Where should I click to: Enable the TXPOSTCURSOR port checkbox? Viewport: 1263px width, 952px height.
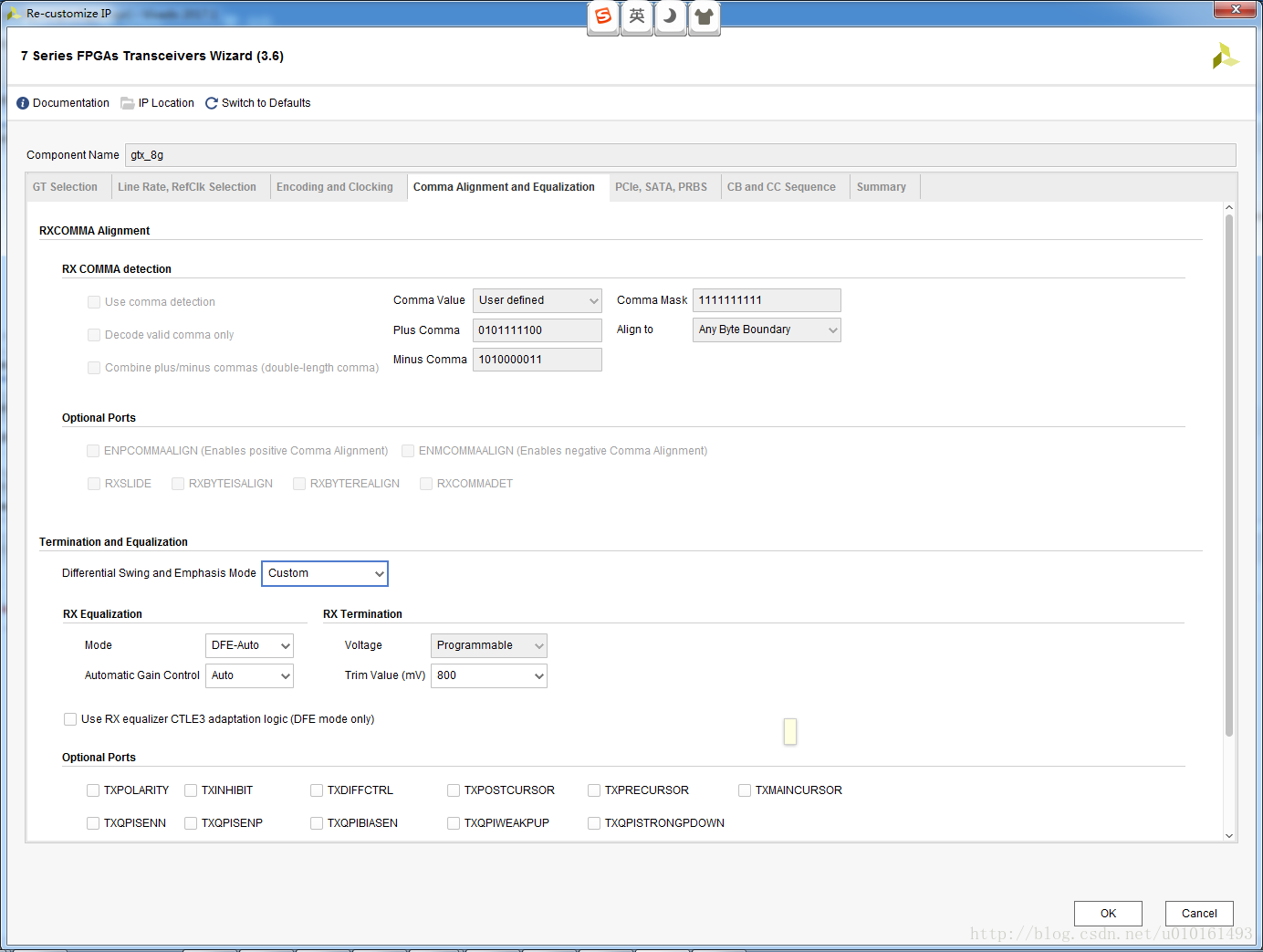pyautogui.click(x=454, y=790)
